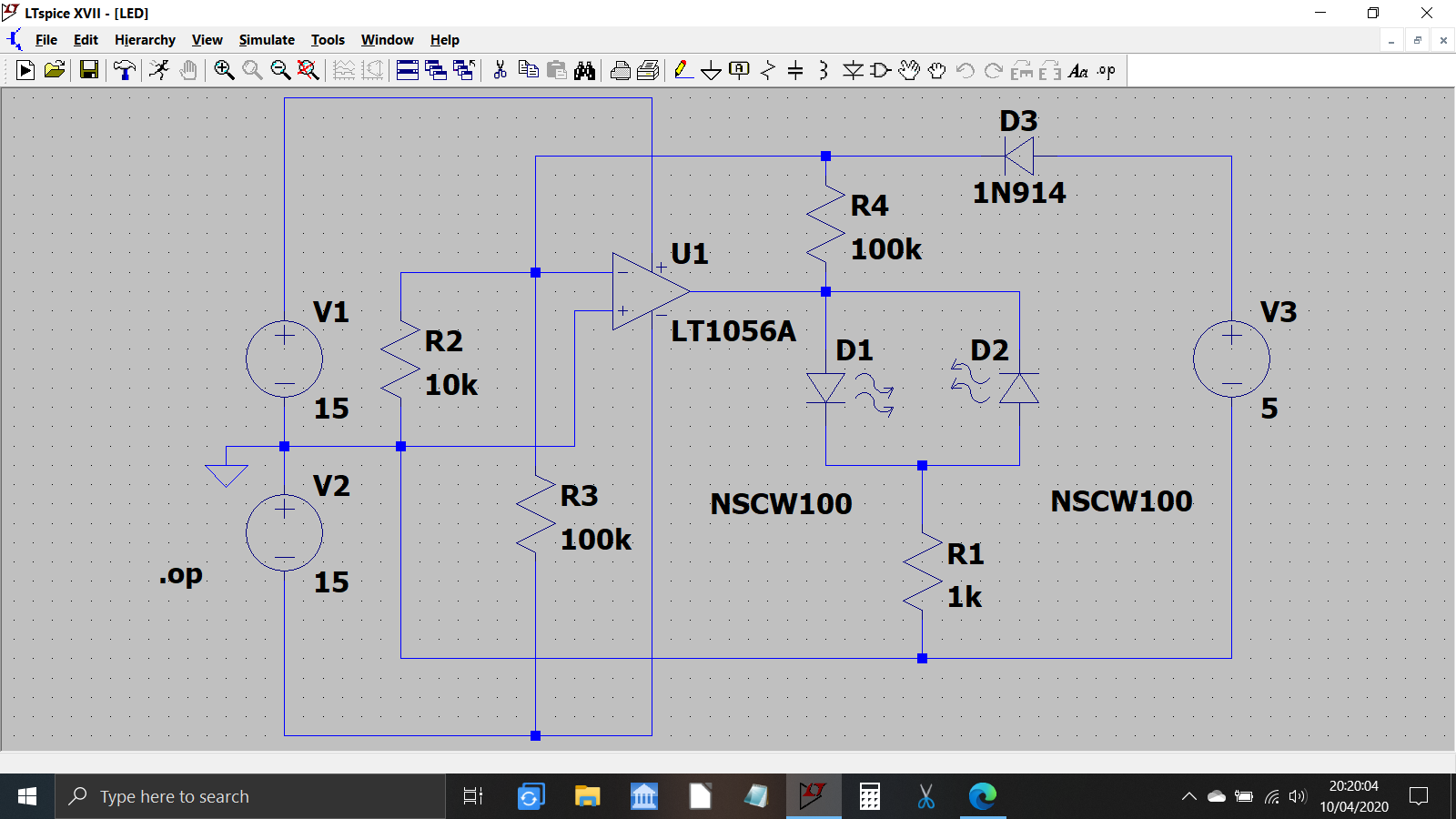Place a Diode from the toolbar
1456x819 pixels.
coord(853,70)
